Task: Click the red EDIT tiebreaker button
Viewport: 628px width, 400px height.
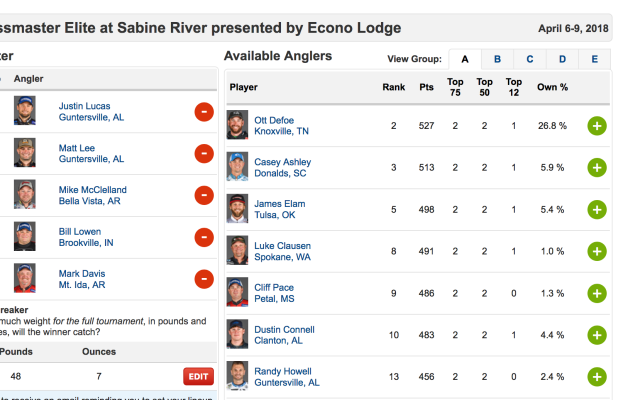Action: 198,377
